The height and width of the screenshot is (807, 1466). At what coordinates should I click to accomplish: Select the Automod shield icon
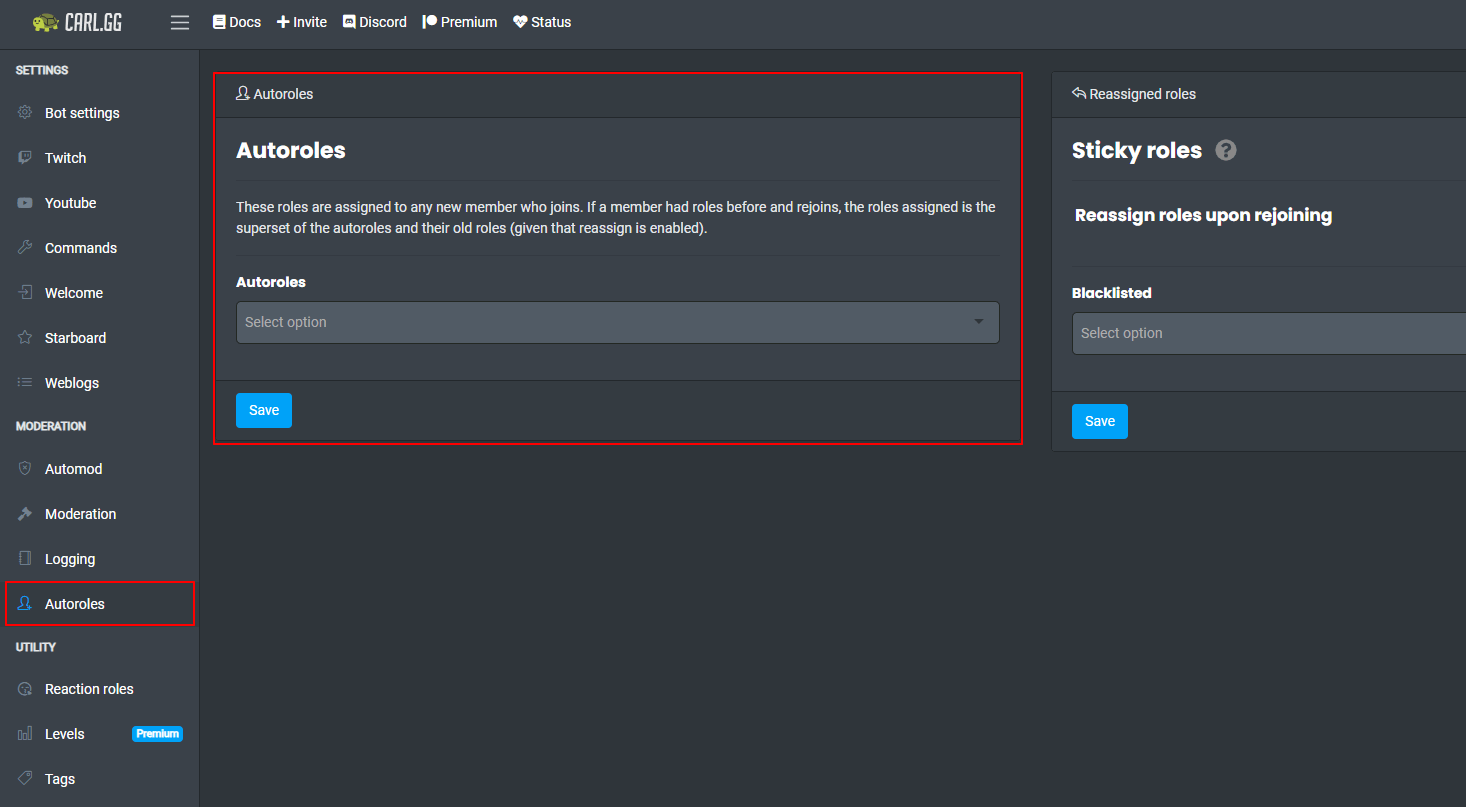(x=24, y=468)
